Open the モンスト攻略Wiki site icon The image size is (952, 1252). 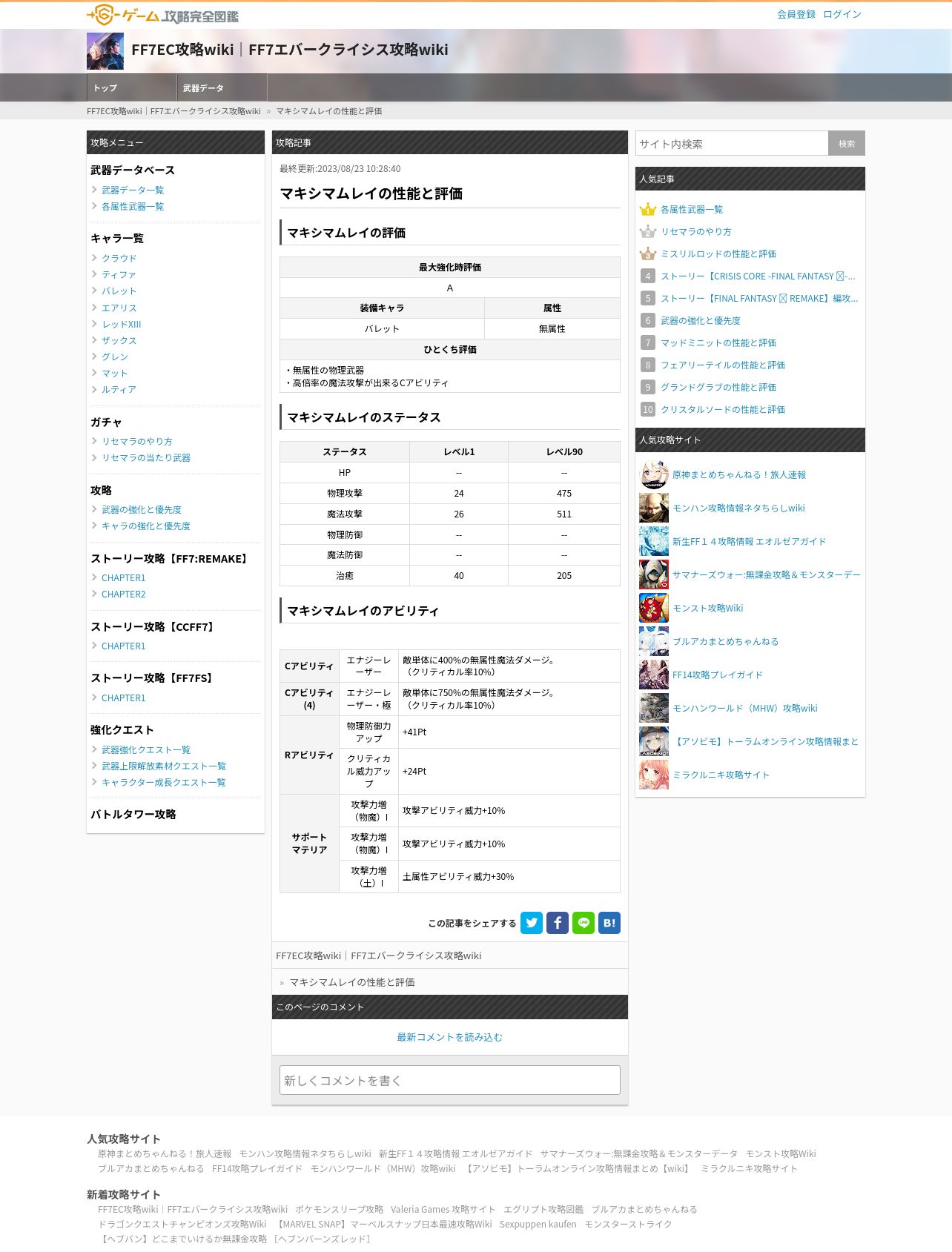point(654,608)
